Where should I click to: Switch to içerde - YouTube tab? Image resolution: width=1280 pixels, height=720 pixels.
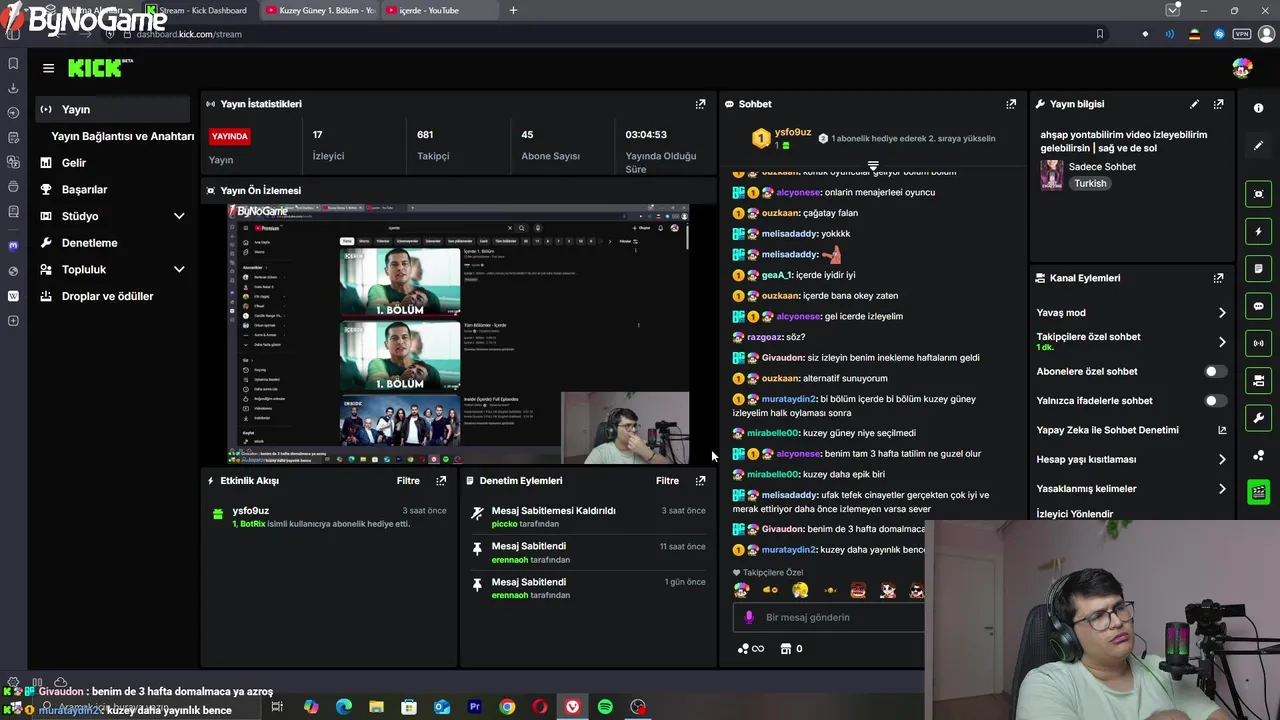point(438,11)
